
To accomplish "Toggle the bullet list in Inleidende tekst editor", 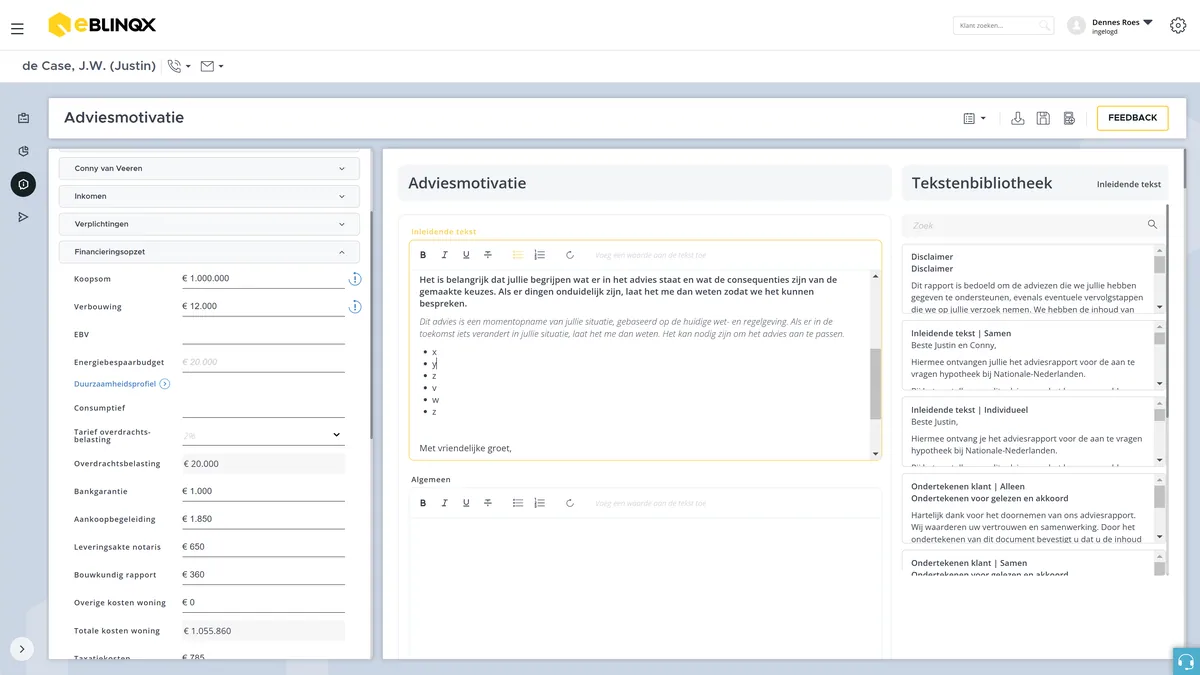I will point(518,255).
